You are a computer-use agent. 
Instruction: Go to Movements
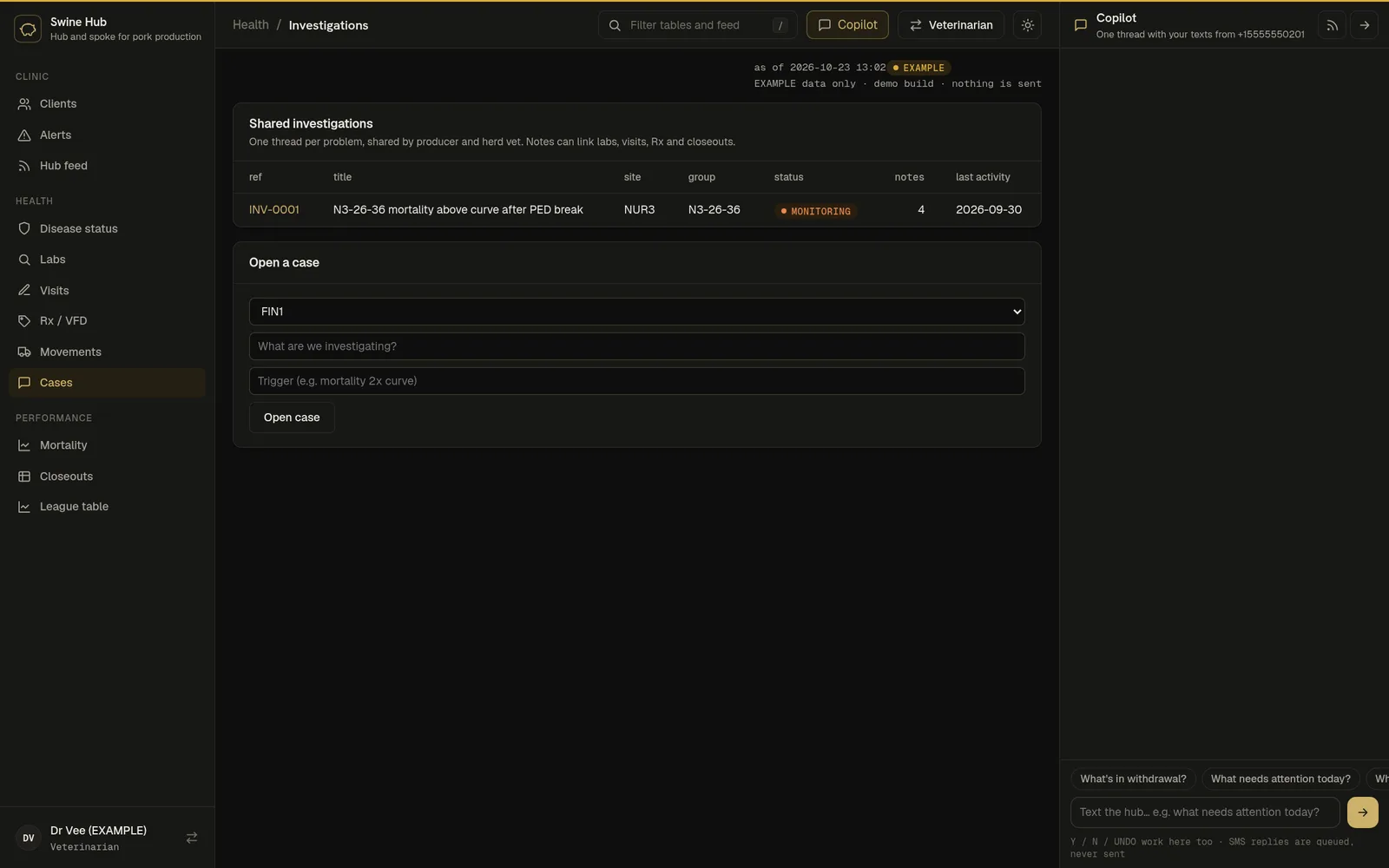coord(107,352)
